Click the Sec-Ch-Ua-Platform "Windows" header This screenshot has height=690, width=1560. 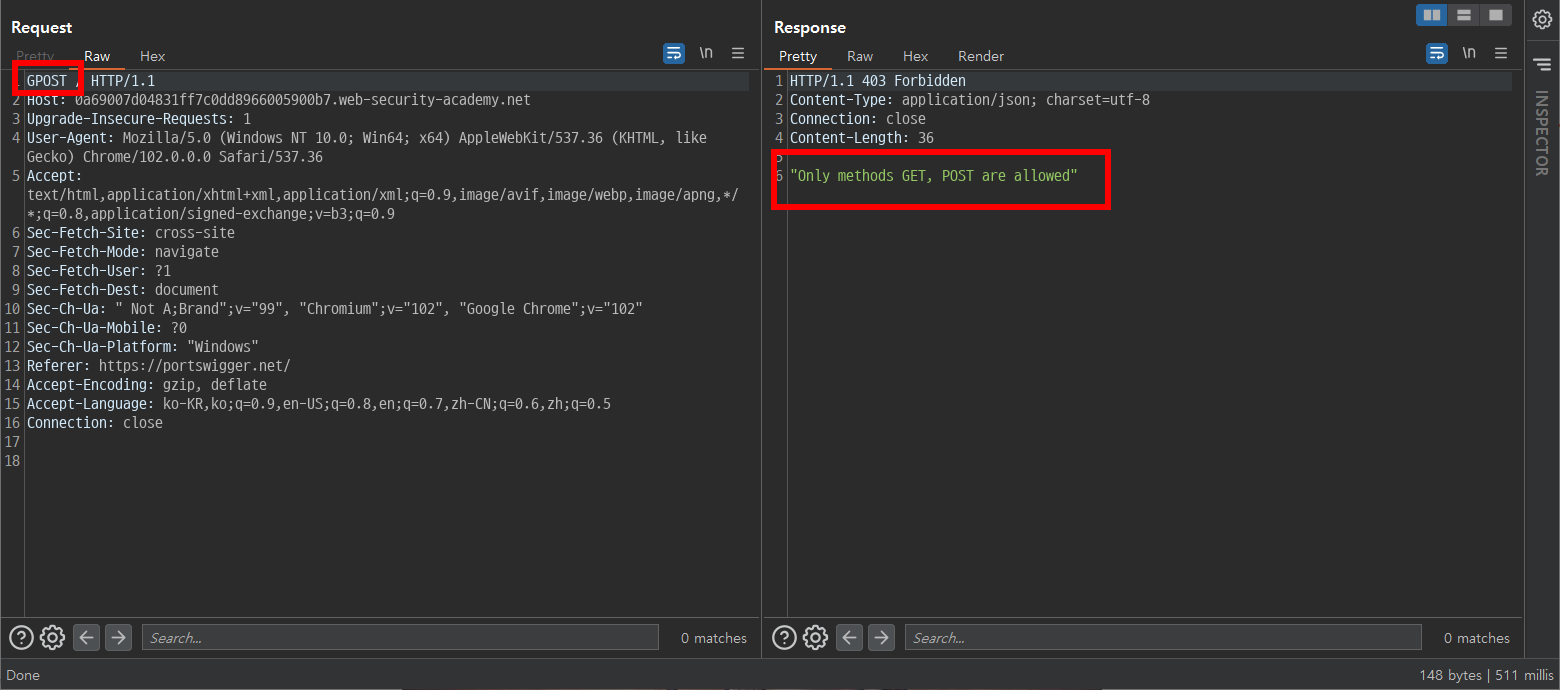[x=143, y=347]
